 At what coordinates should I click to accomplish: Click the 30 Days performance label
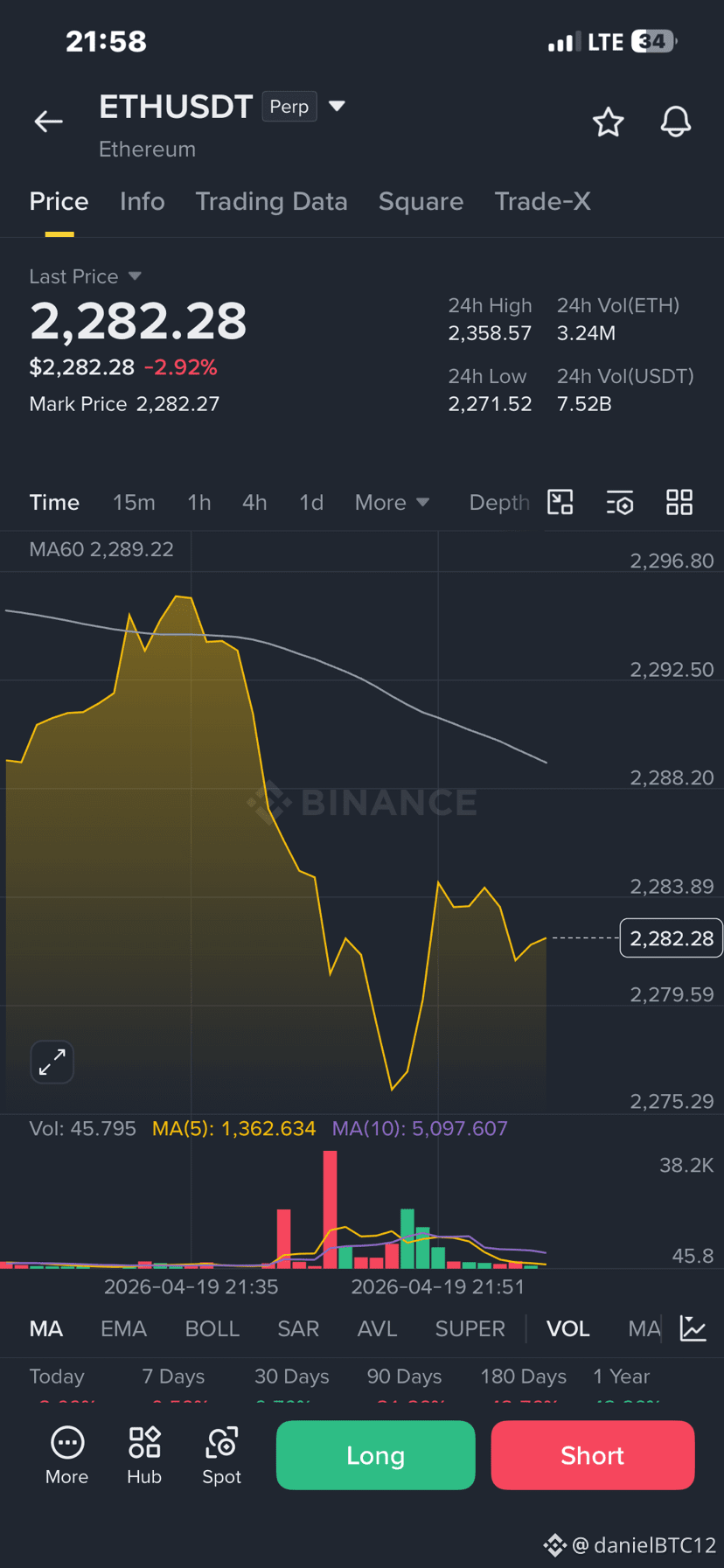[292, 1376]
